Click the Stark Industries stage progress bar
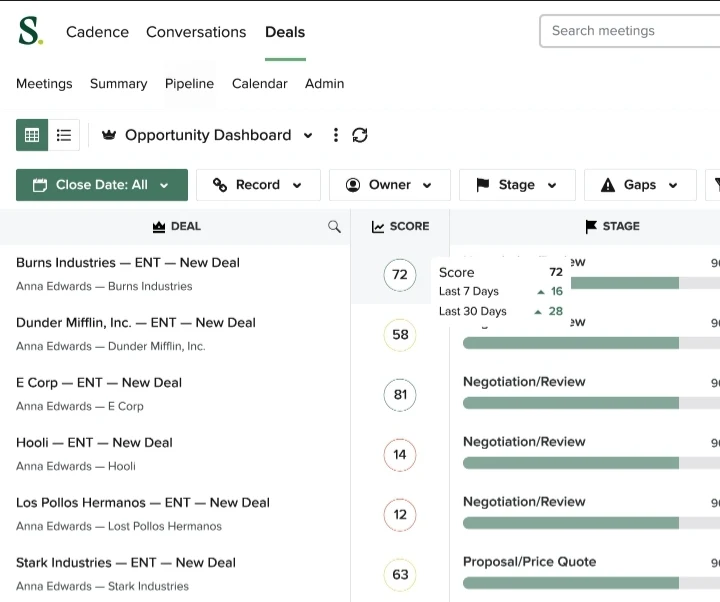720x602 pixels. (591, 583)
